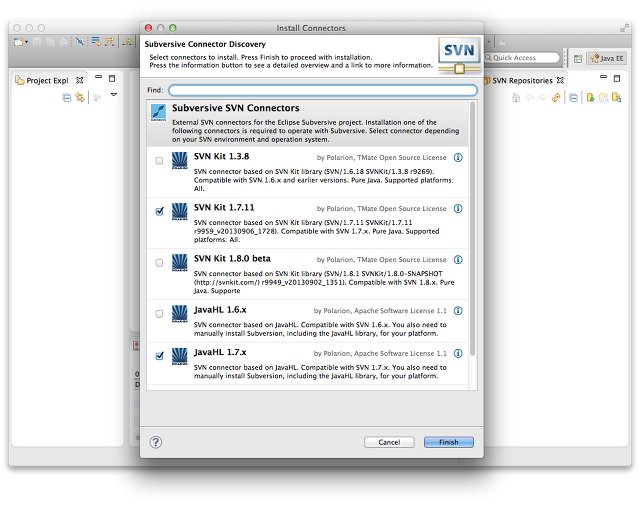Click Forward arrow in SVN Repositories toolbar
The image size is (640, 506).
click(542, 98)
